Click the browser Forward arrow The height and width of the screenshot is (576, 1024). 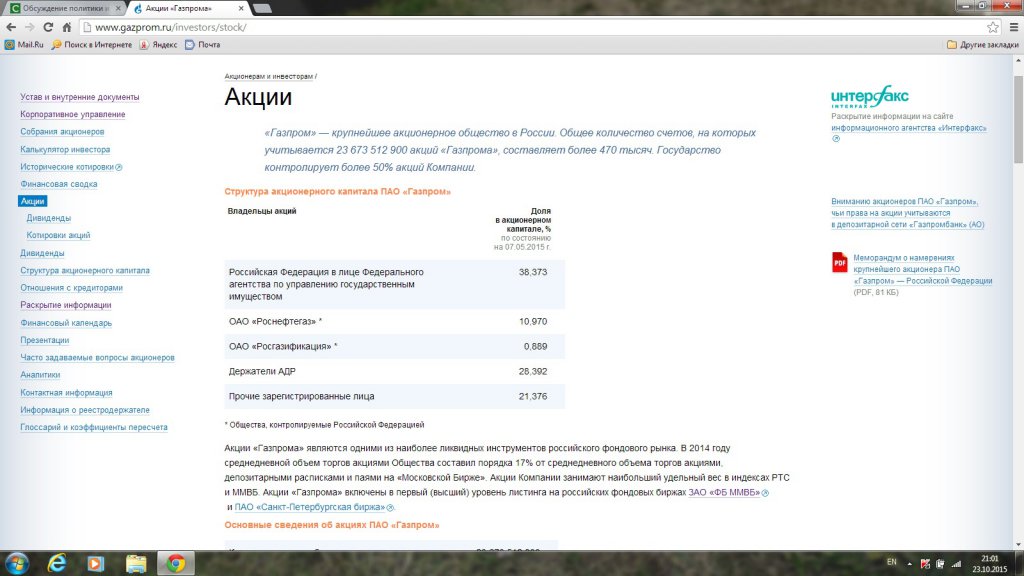click(29, 27)
